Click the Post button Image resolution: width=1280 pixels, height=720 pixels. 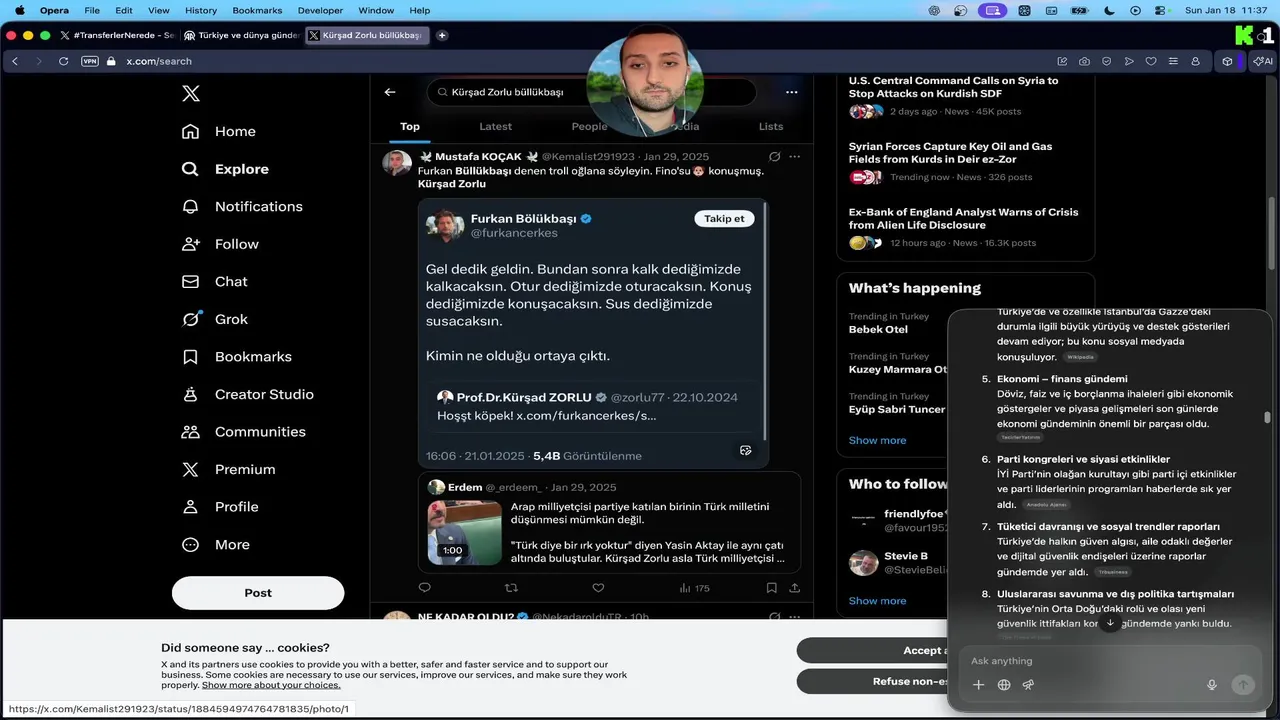(258, 593)
